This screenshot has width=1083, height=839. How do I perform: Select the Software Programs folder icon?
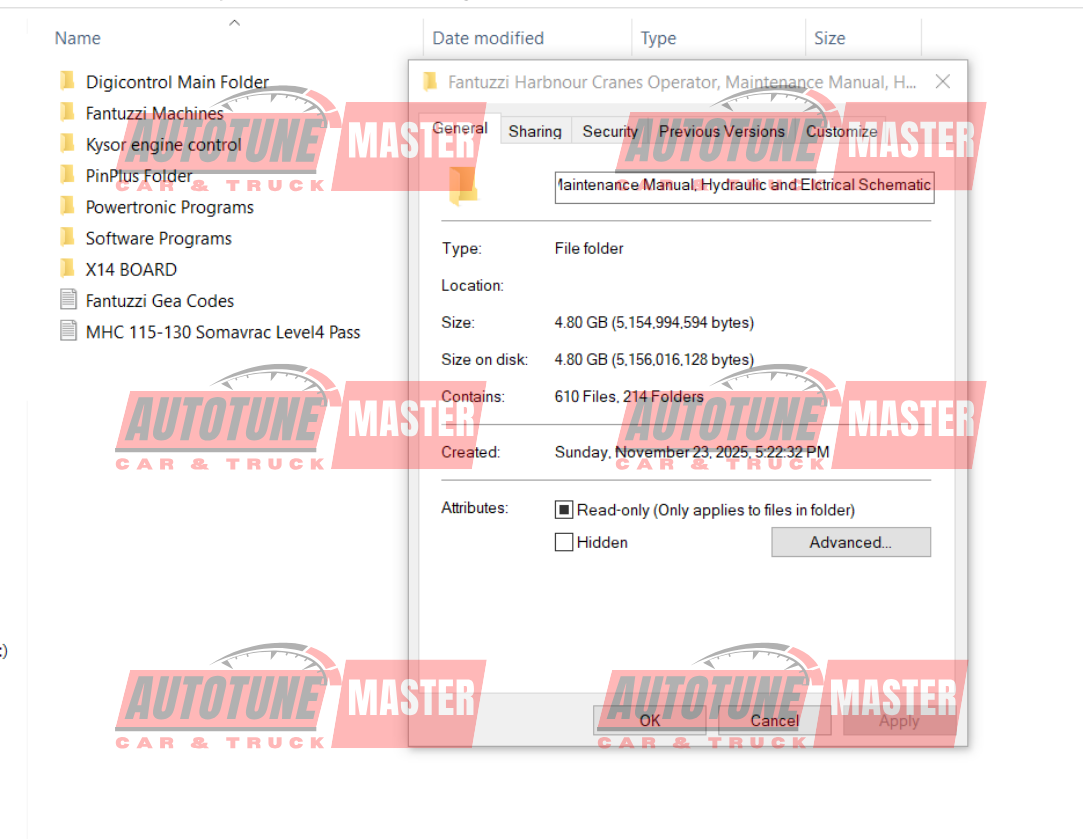68,238
